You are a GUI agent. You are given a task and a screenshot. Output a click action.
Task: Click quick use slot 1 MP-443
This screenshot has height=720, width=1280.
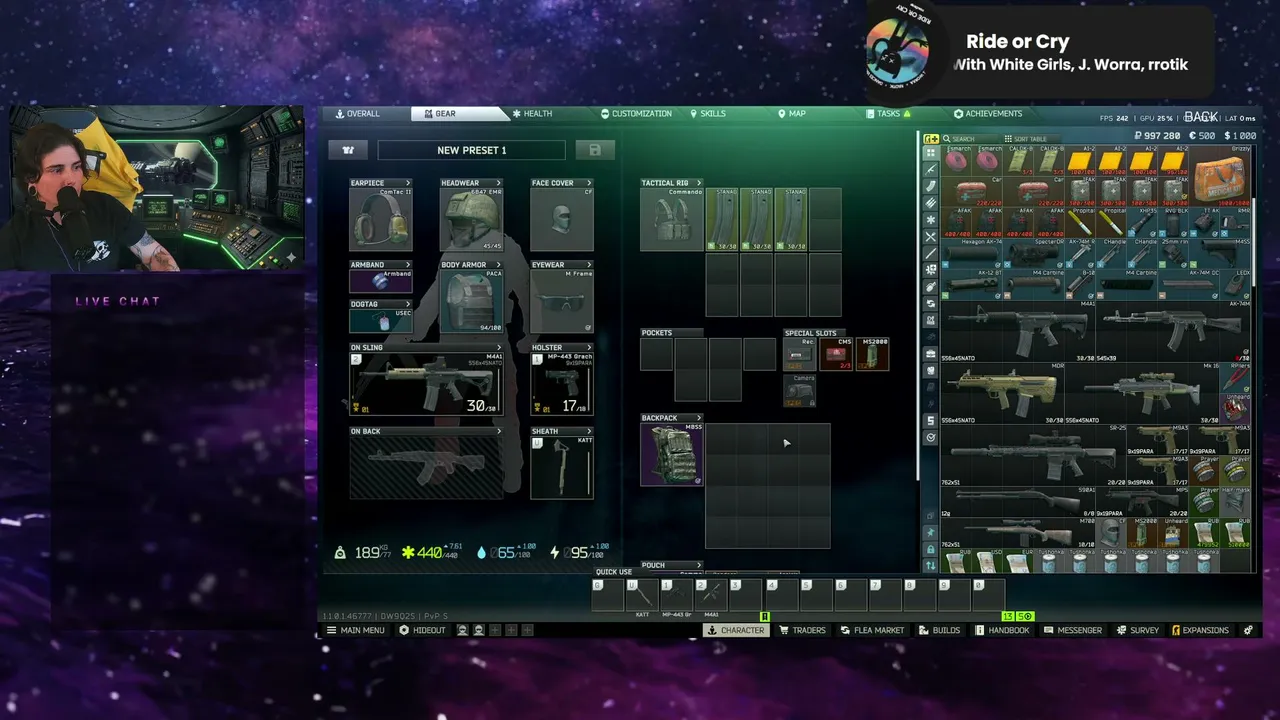[677, 595]
